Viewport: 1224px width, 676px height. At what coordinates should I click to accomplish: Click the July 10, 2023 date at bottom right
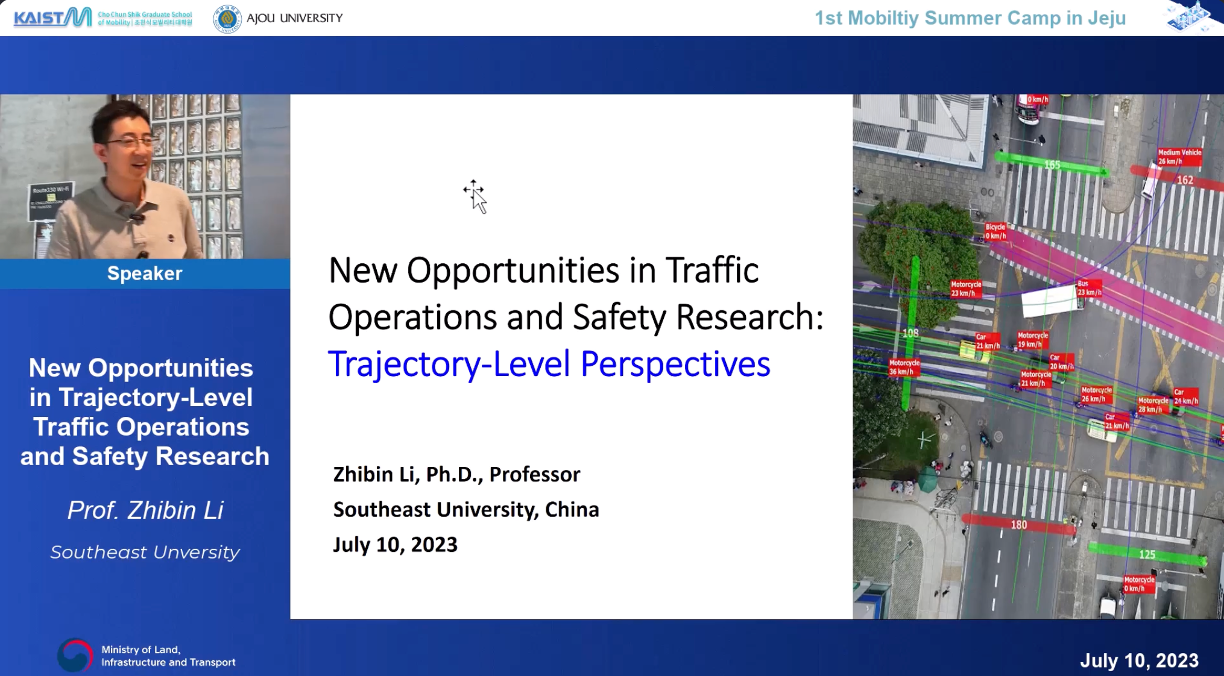click(x=1139, y=660)
